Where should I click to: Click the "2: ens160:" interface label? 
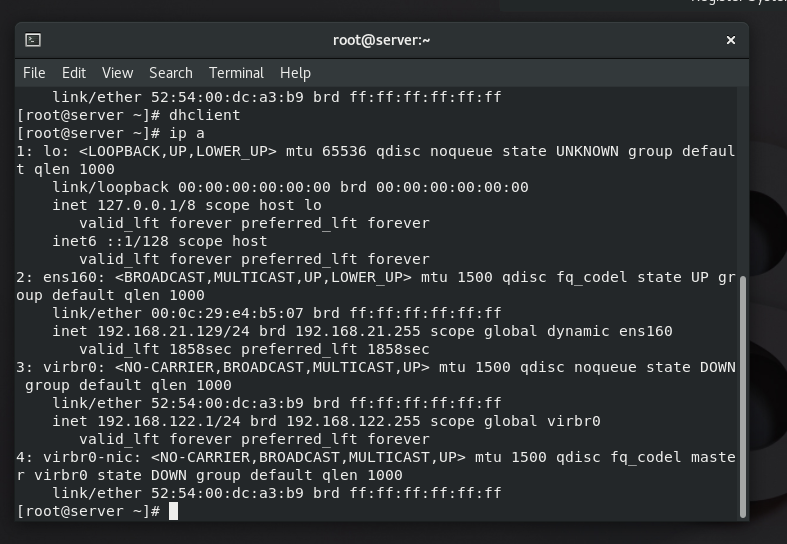60,277
